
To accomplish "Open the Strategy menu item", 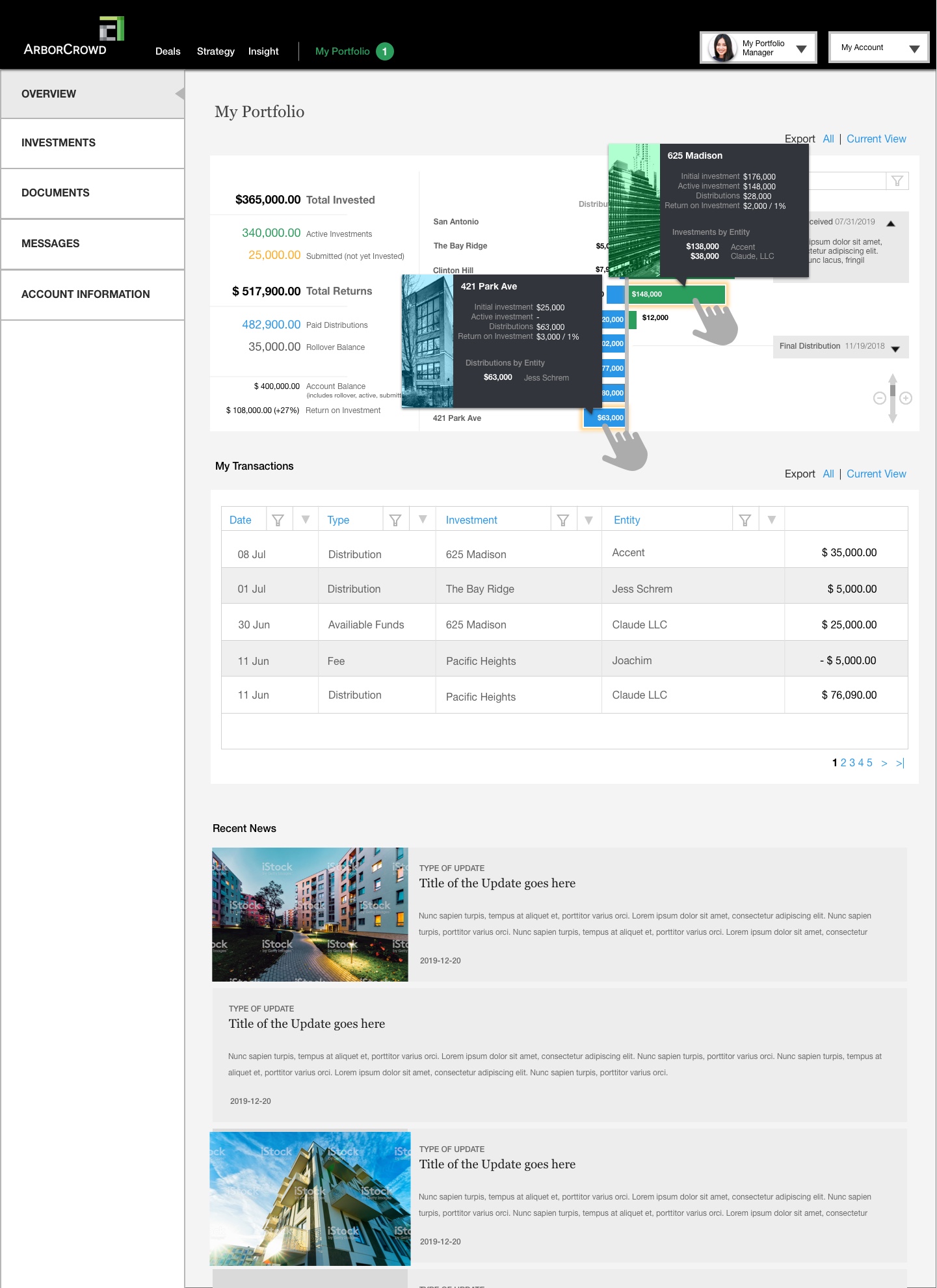I will [215, 51].
